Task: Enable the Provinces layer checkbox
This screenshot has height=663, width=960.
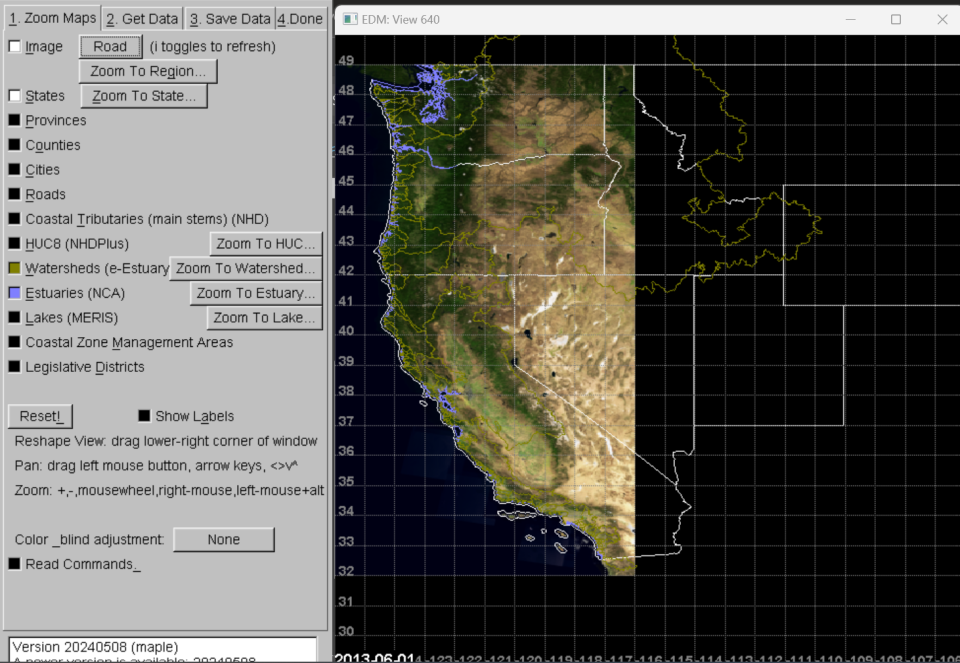Action: point(15,121)
